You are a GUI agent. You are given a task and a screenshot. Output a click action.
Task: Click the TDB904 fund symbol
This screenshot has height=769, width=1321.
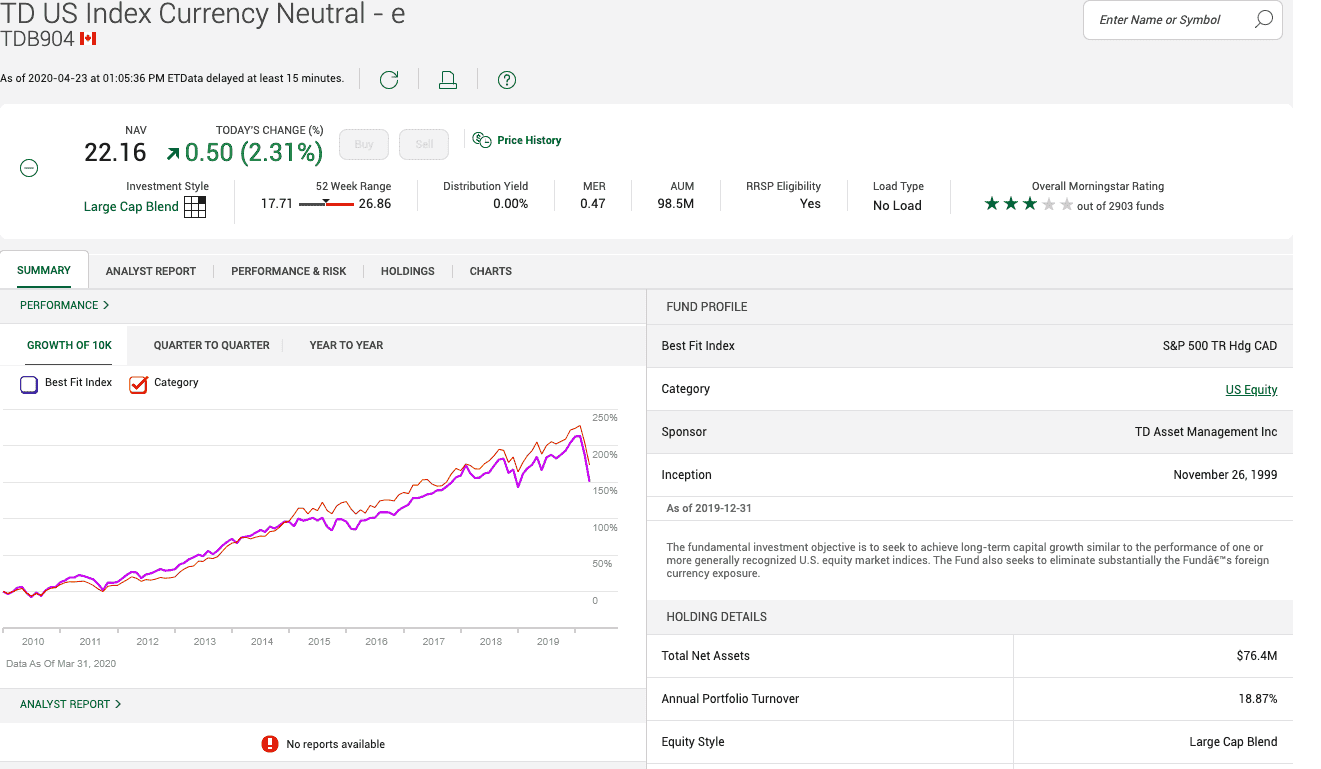click(37, 39)
